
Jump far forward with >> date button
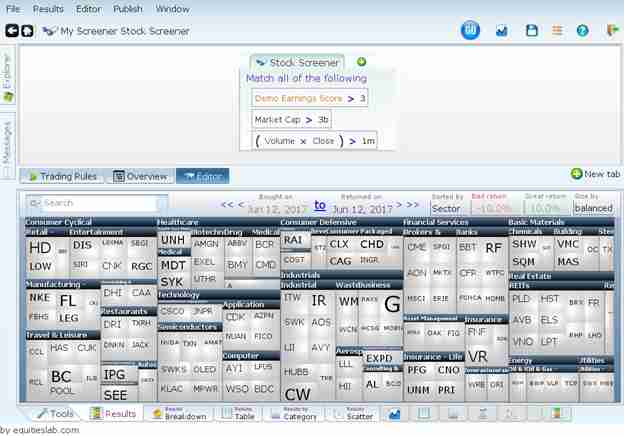(413, 204)
